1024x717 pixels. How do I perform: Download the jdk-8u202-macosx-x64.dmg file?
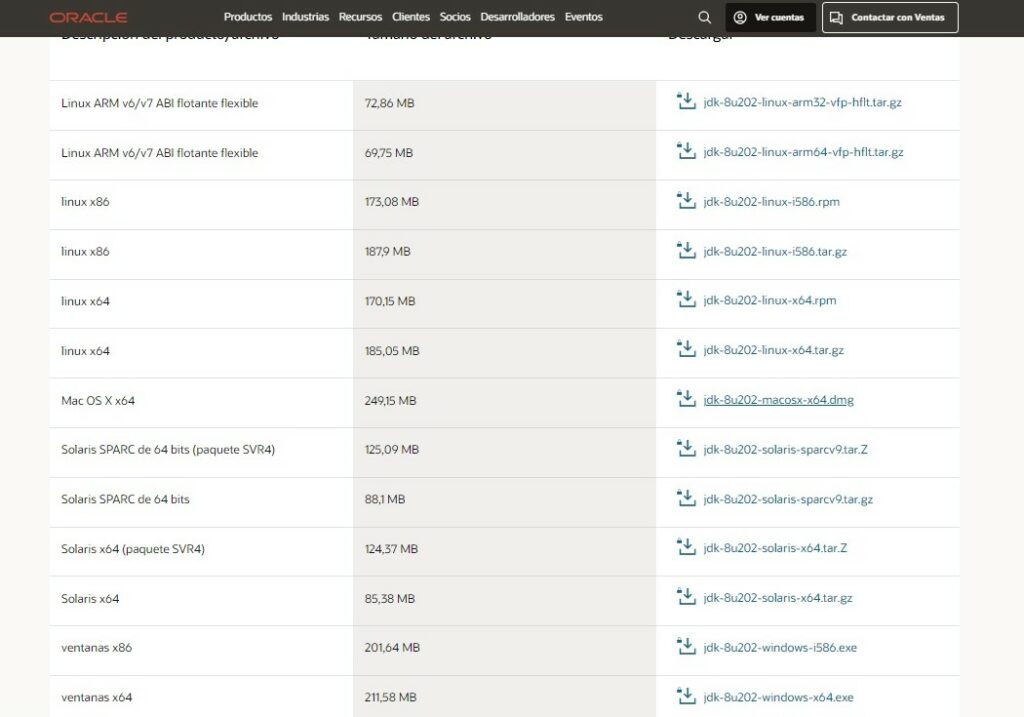(778, 400)
